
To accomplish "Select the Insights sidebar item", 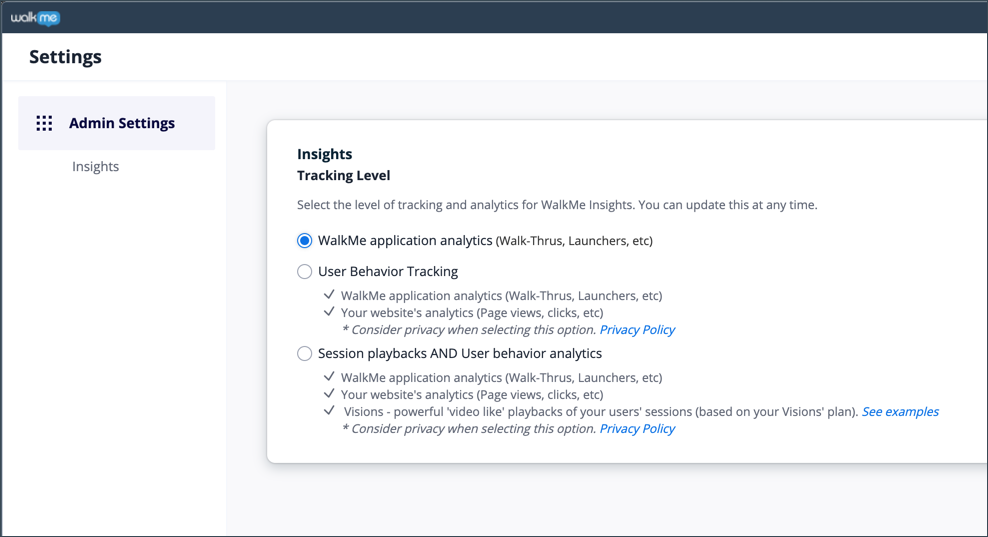I will pyautogui.click(x=95, y=166).
